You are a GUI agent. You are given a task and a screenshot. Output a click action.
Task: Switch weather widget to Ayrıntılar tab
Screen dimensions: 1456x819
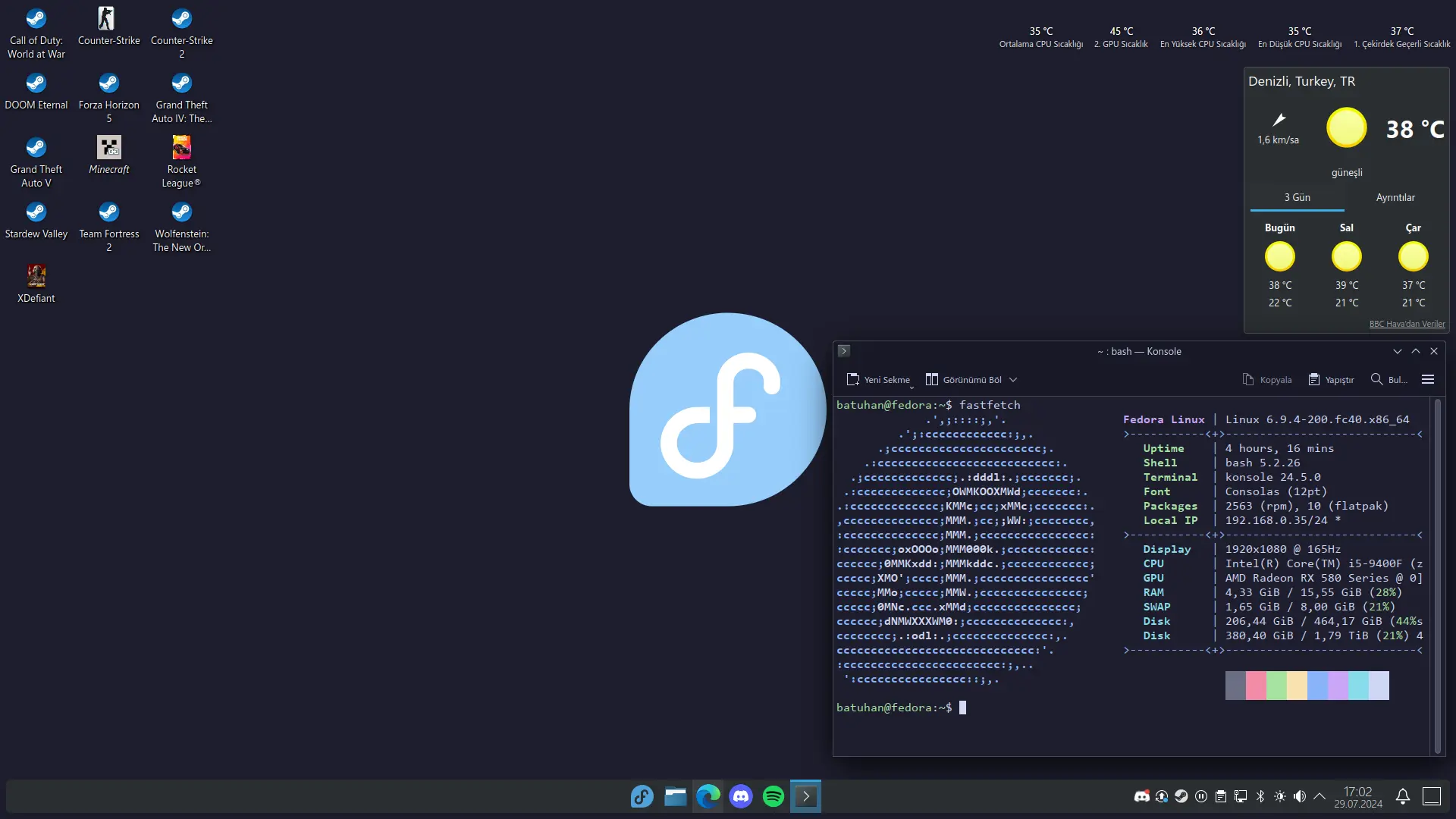click(1395, 198)
